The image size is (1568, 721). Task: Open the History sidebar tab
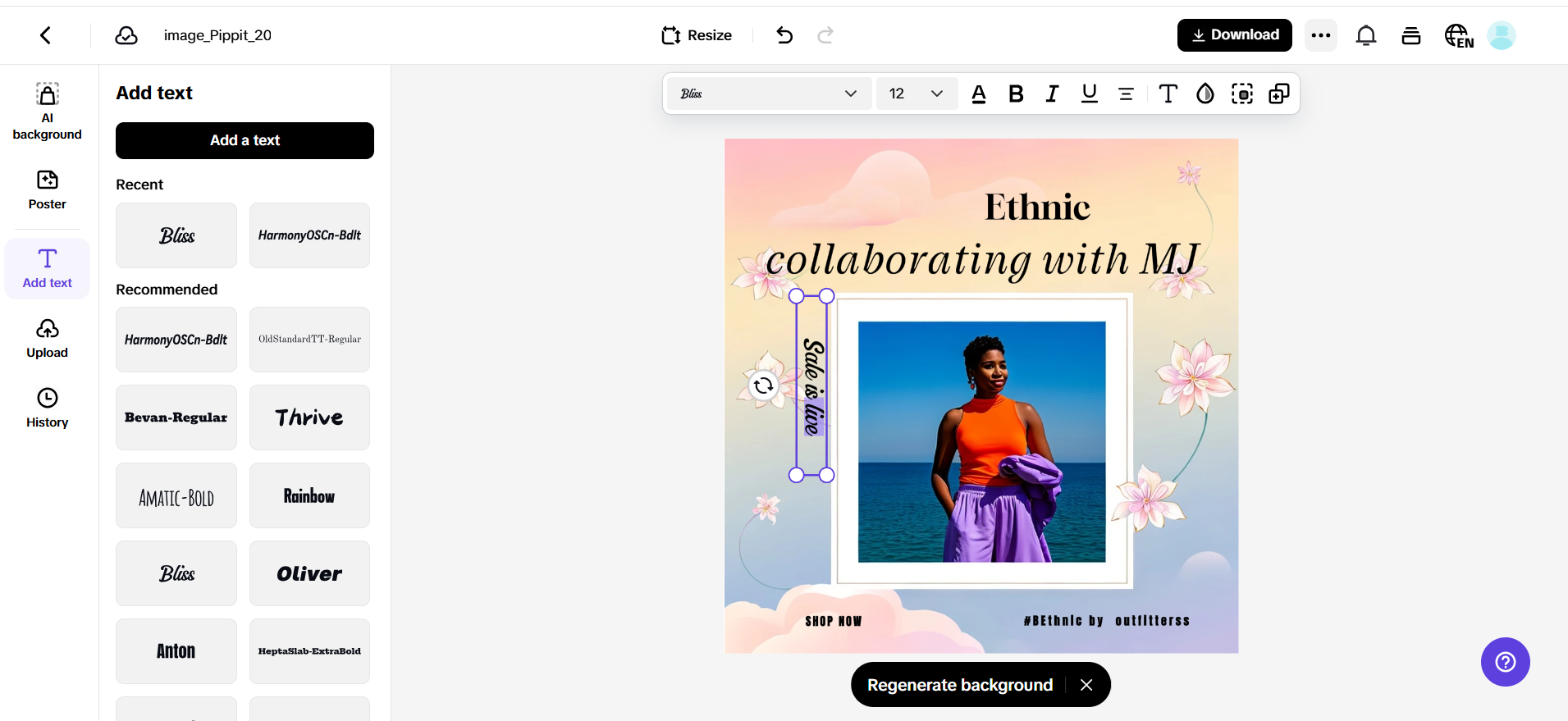(48, 408)
